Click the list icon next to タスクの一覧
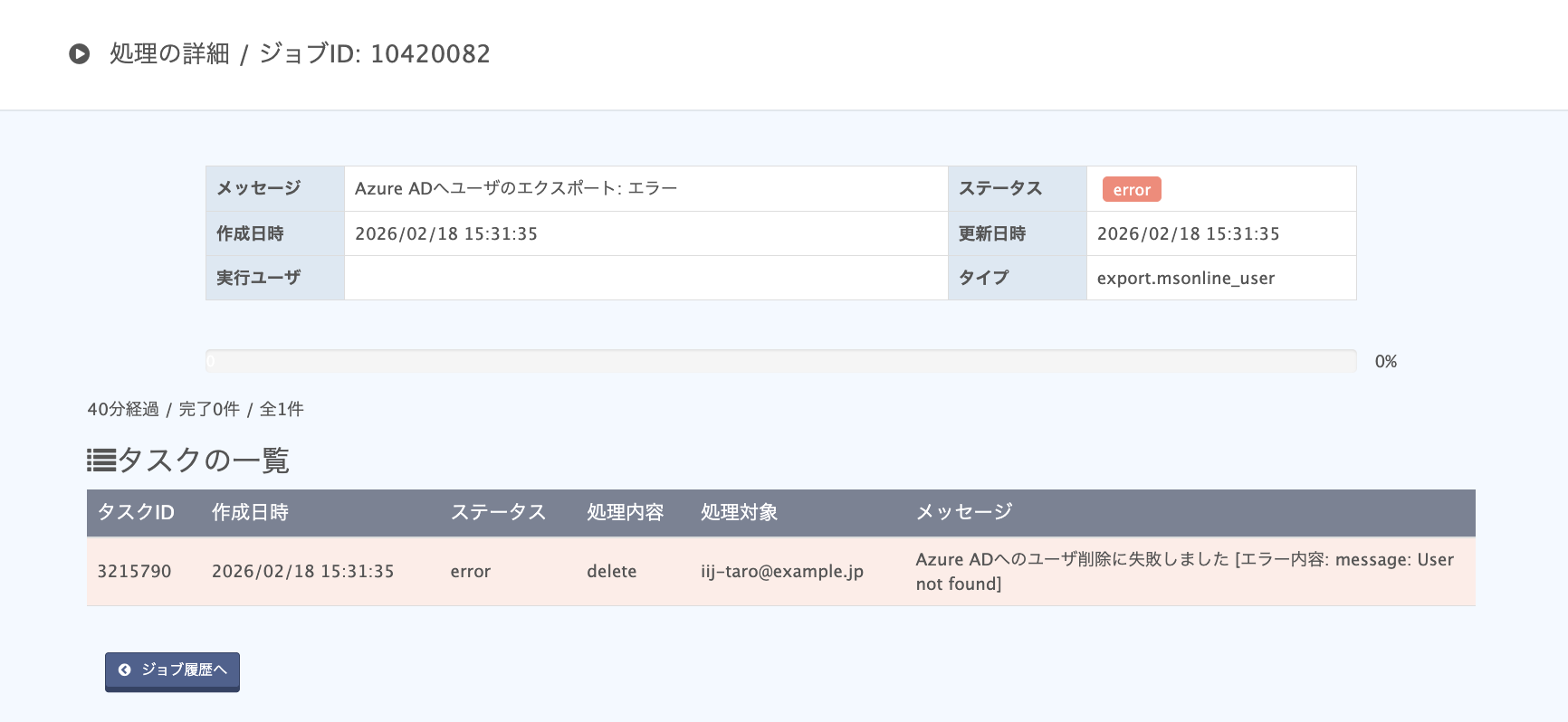This screenshot has height=722, width=1568. pos(101,461)
